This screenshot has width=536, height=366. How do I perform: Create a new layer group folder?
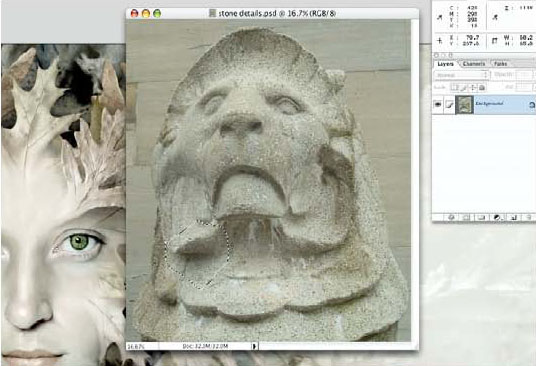481,217
